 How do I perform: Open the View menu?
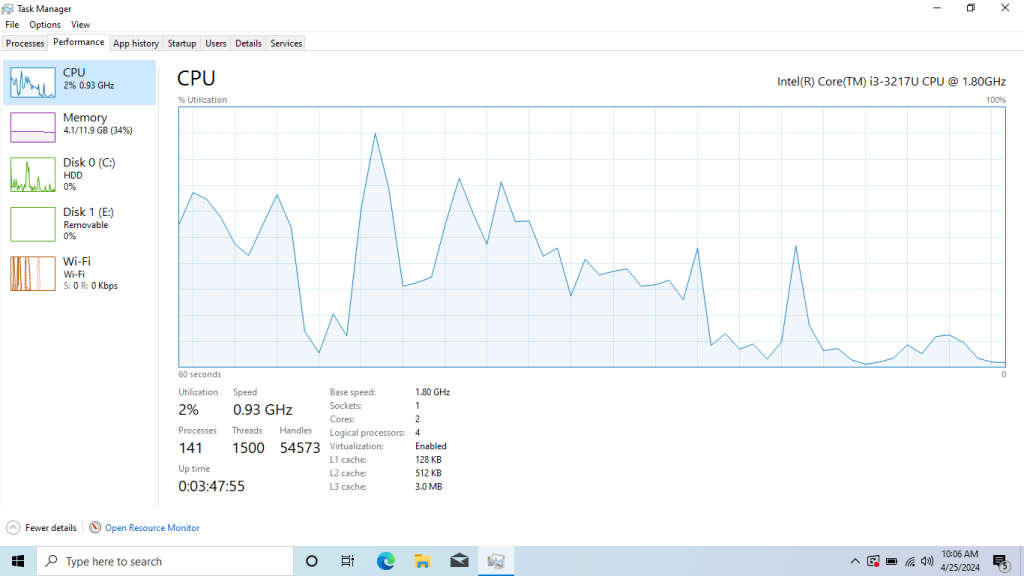(80, 24)
